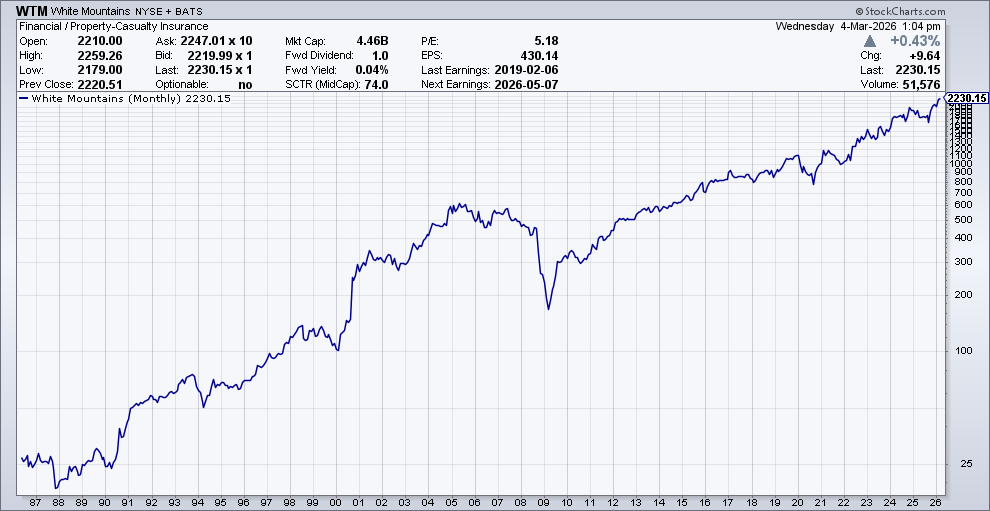
Task: Click the Next Earnings: field label
Action: (x=455, y=85)
